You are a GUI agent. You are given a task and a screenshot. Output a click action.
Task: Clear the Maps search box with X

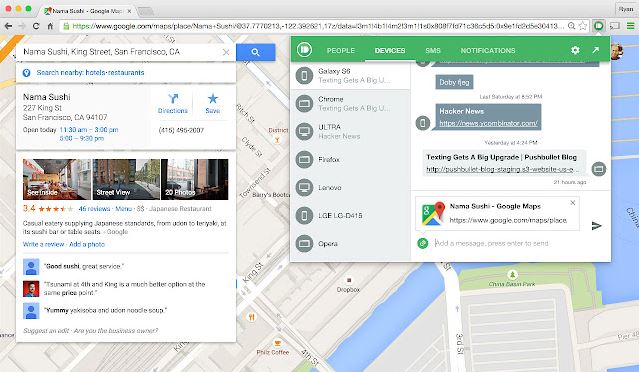point(226,52)
